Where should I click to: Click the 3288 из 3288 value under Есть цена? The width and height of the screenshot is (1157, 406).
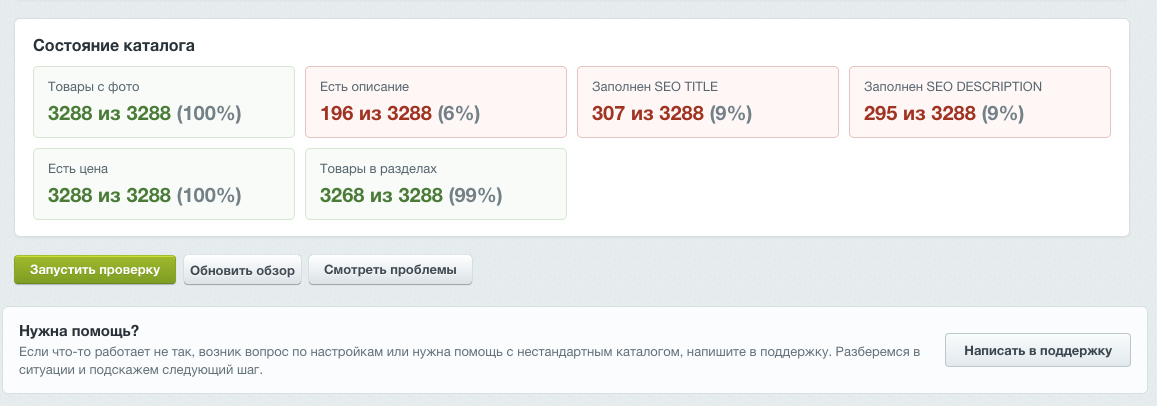pyautogui.click(x=109, y=196)
